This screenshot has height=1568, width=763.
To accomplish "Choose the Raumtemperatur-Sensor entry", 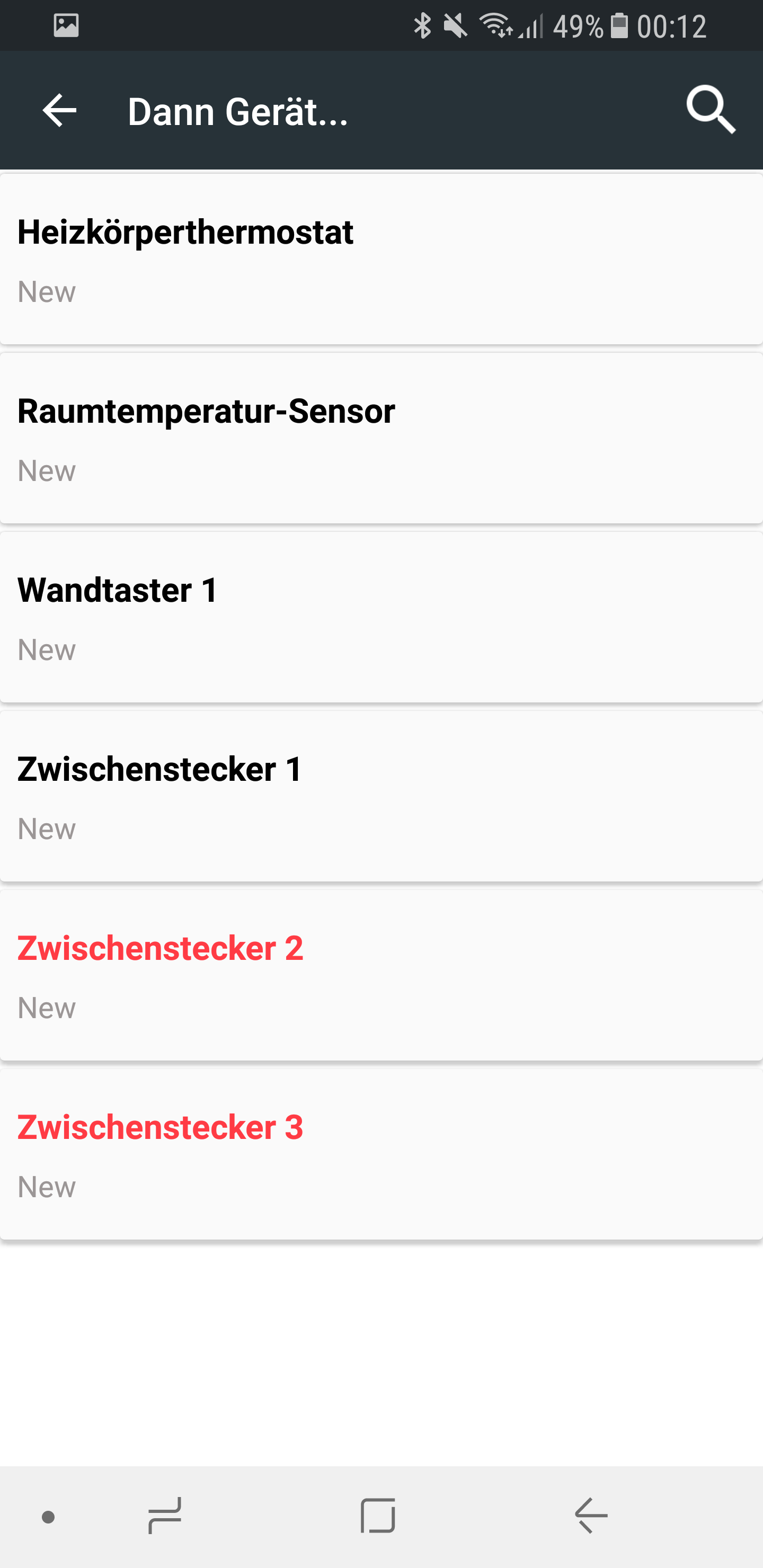I will coord(381,438).
